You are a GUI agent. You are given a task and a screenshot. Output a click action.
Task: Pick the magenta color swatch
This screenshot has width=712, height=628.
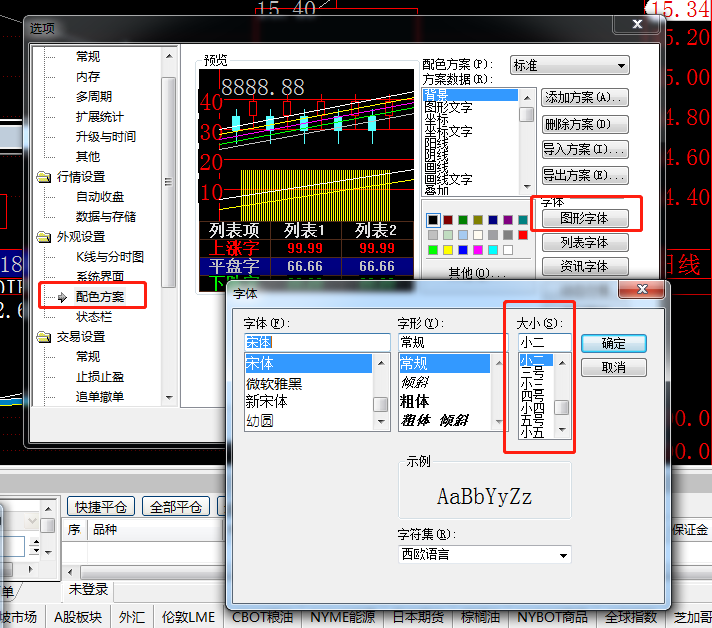point(478,250)
